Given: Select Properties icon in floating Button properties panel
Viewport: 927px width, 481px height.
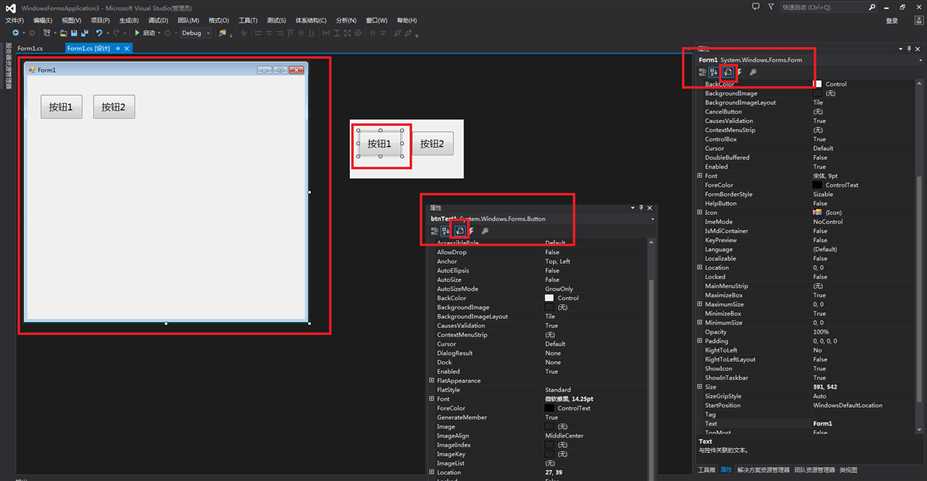Looking at the screenshot, I should [459, 231].
